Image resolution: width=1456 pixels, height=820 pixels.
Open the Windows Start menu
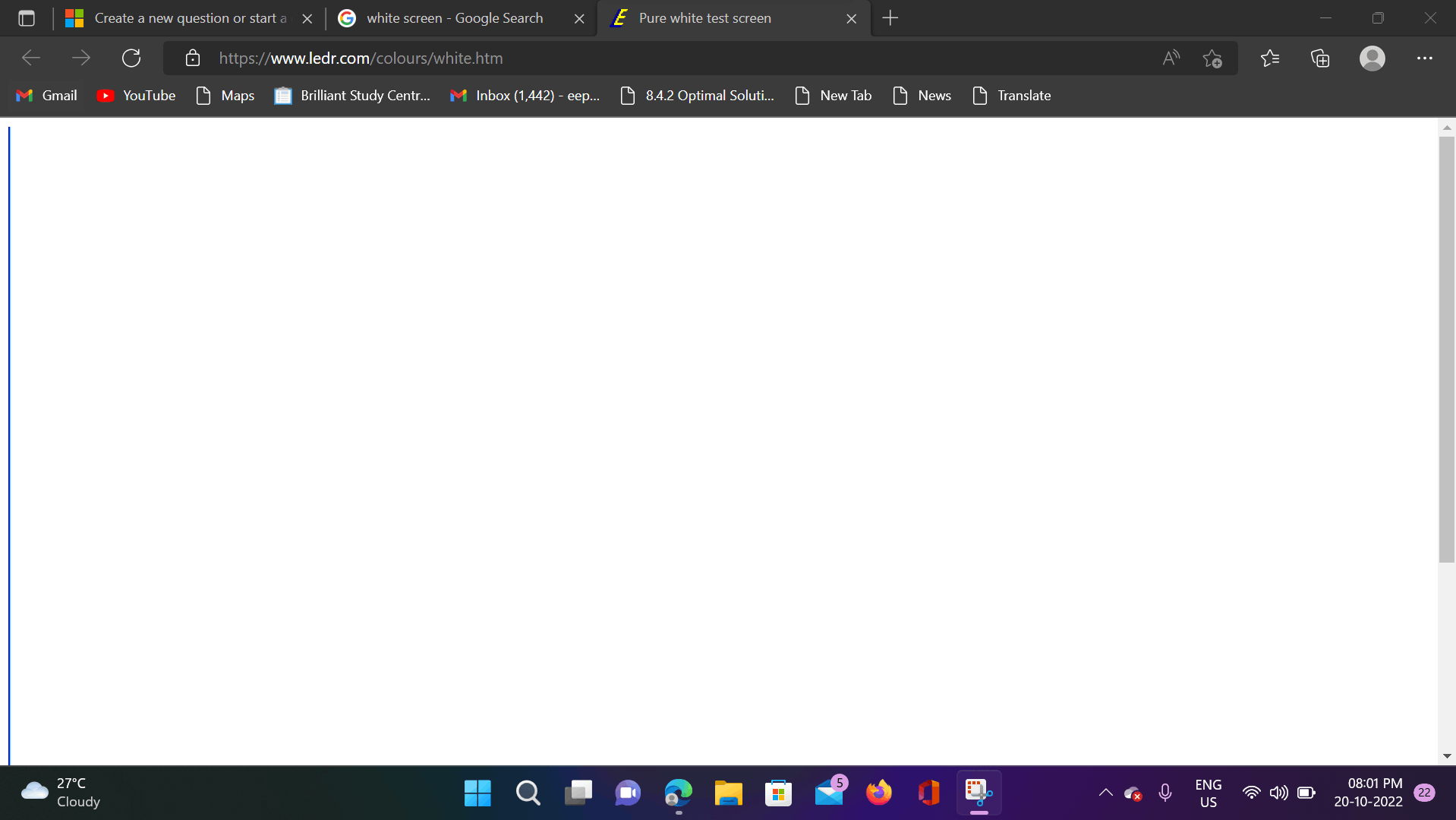pyautogui.click(x=477, y=793)
